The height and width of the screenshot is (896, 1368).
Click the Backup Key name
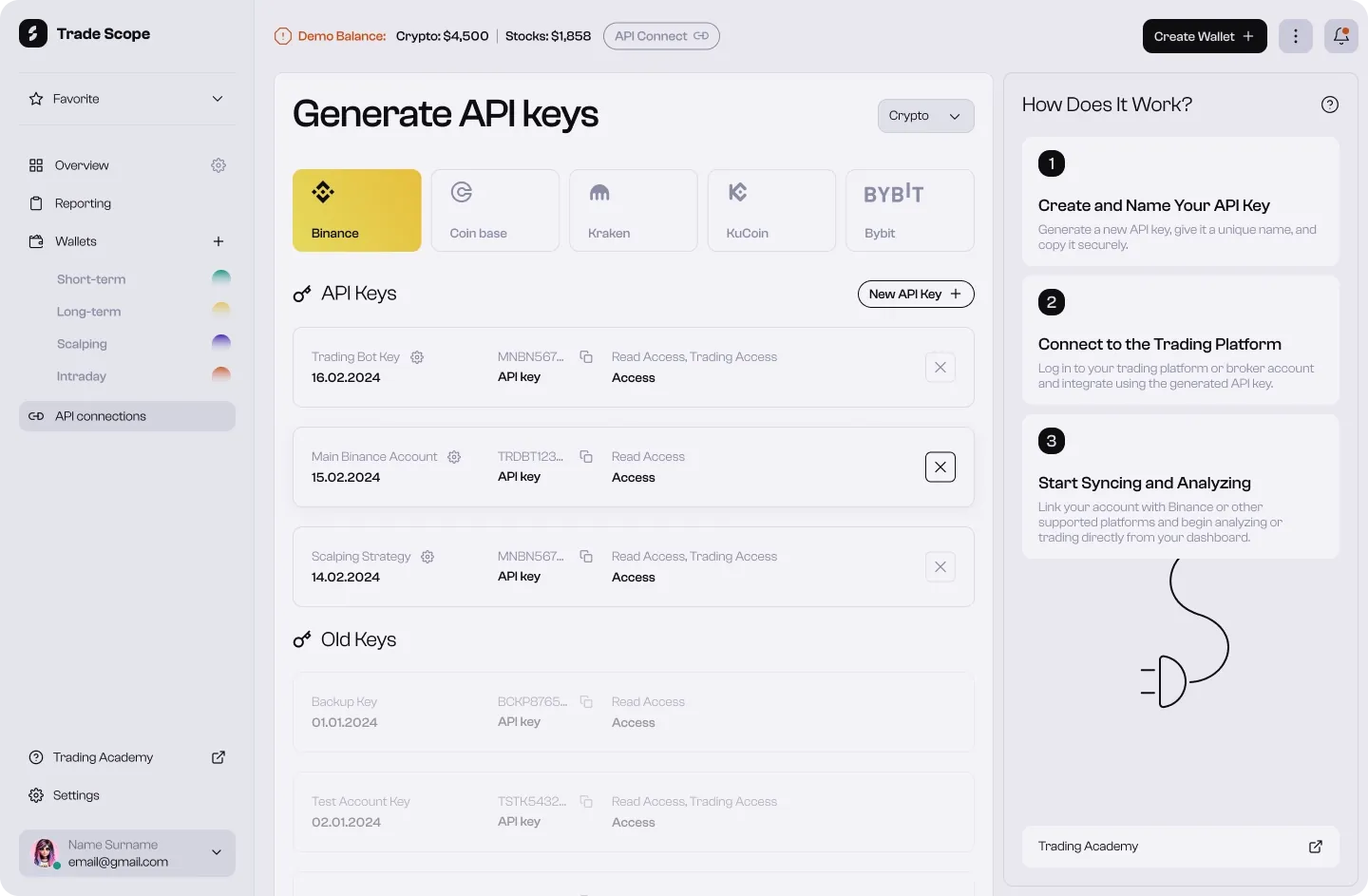click(x=344, y=702)
